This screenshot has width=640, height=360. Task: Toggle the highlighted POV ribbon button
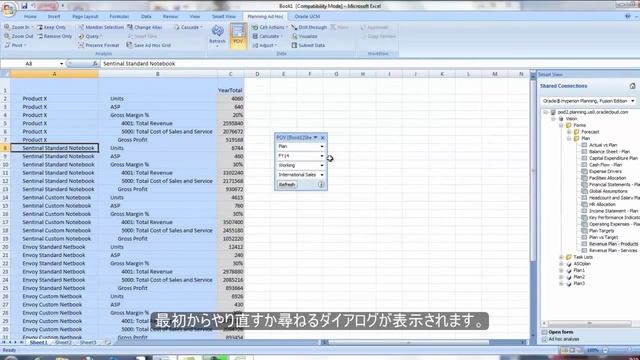tap(238, 35)
